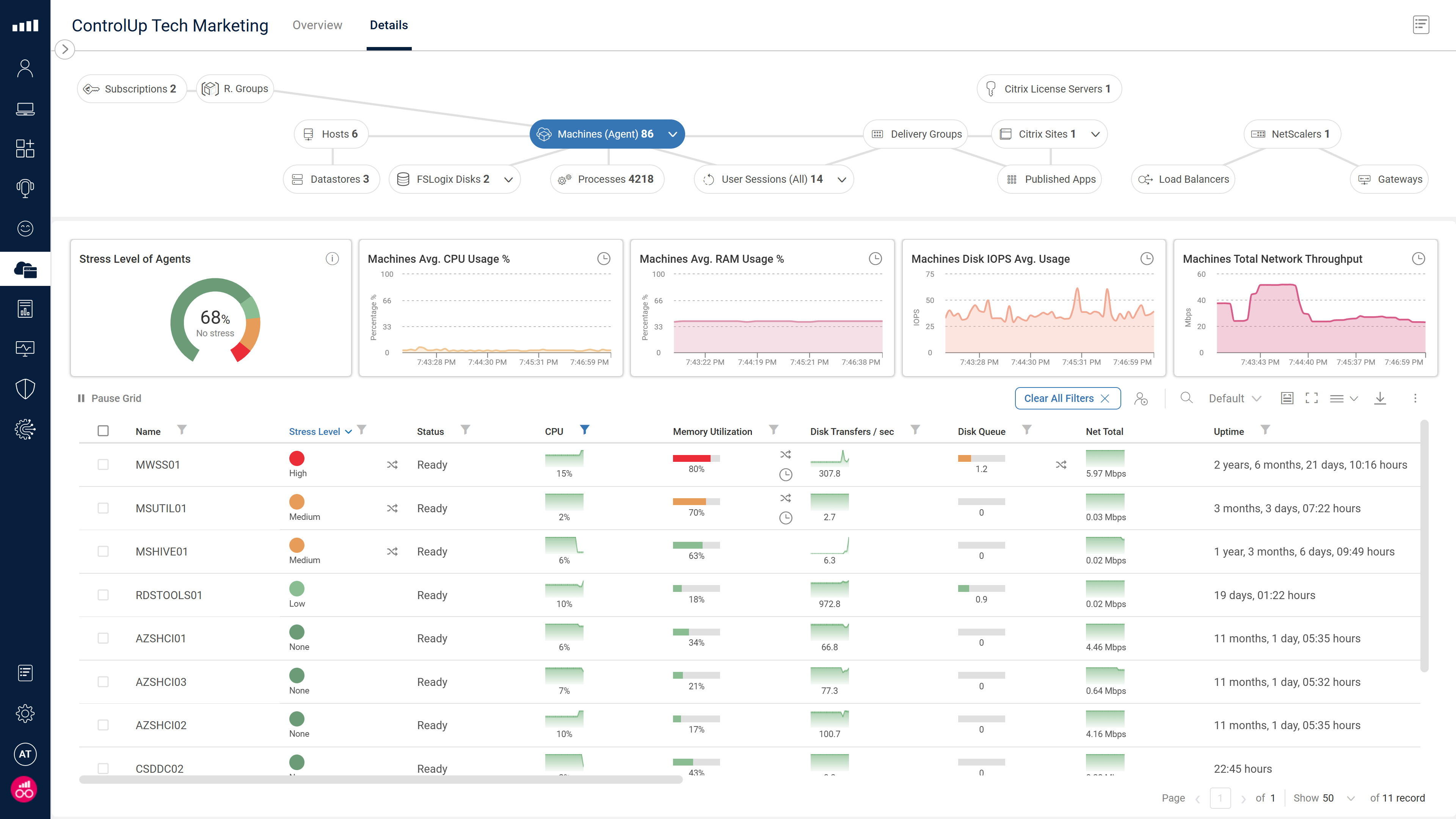Image resolution: width=1456 pixels, height=819 pixels.
Task: Click the horizontal scrollbar under the grid
Action: coord(380,780)
